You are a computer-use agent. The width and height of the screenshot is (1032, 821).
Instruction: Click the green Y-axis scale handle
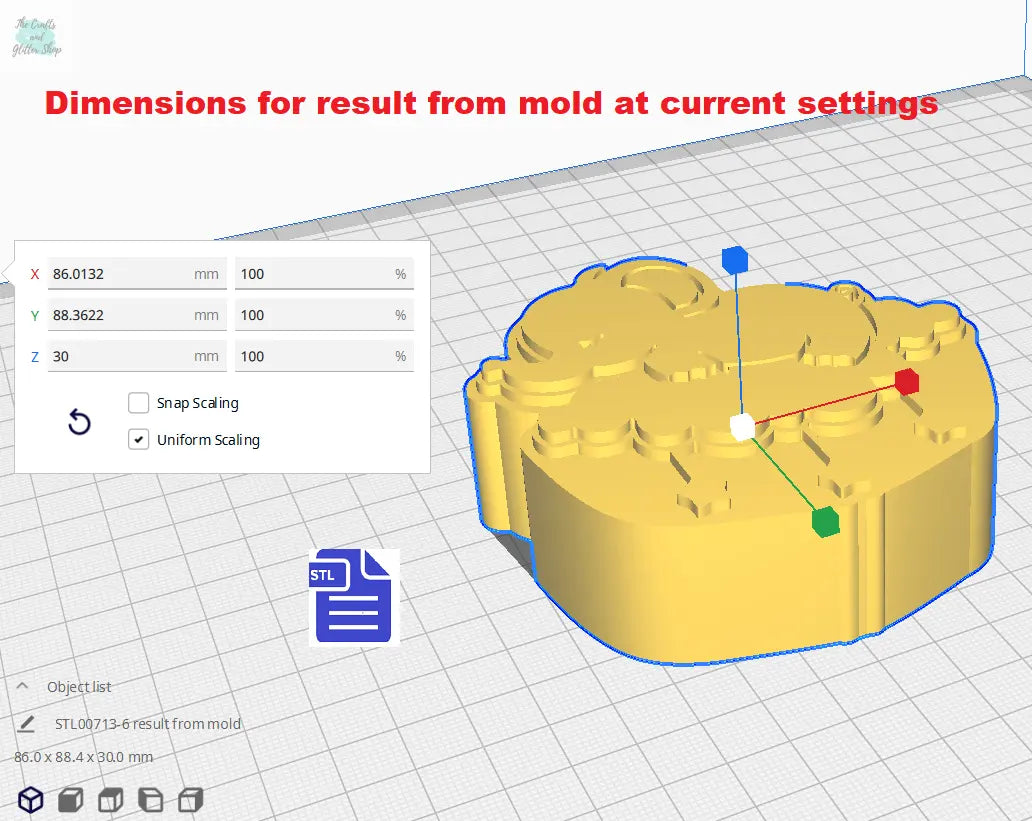pos(825,521)
